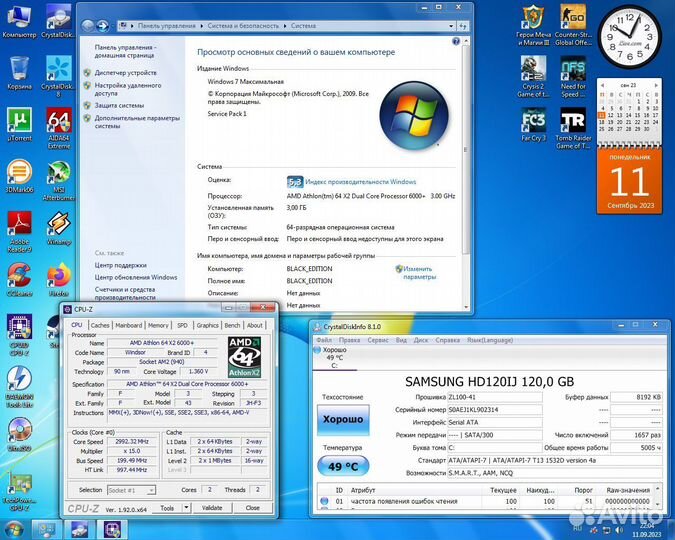Open the Компьютер desktop icon
Viewport: 675px width, 540px height.
(19, 22)
